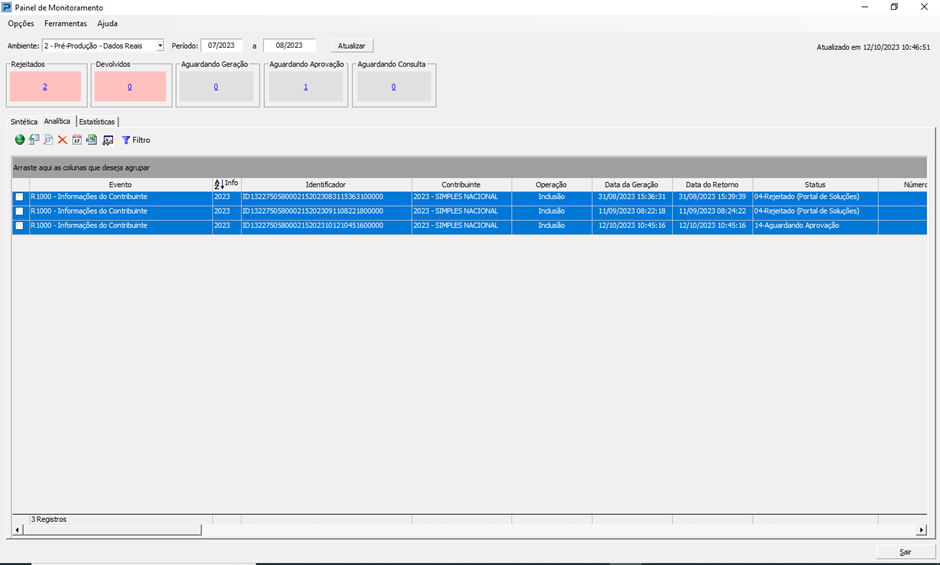Click the sort A-Z icon in Info column
This screenshot has width=940, height=565.
[x=219, y=184]
